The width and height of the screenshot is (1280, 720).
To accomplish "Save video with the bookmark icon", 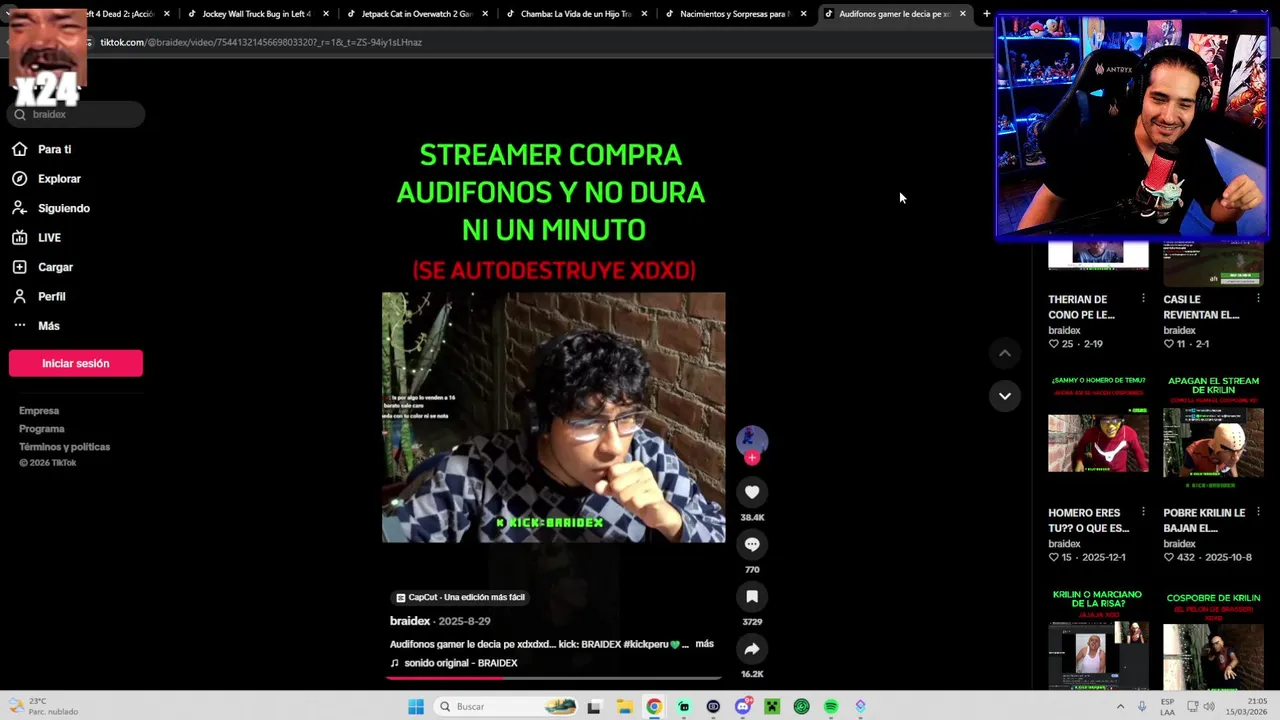I will (752, 596).
